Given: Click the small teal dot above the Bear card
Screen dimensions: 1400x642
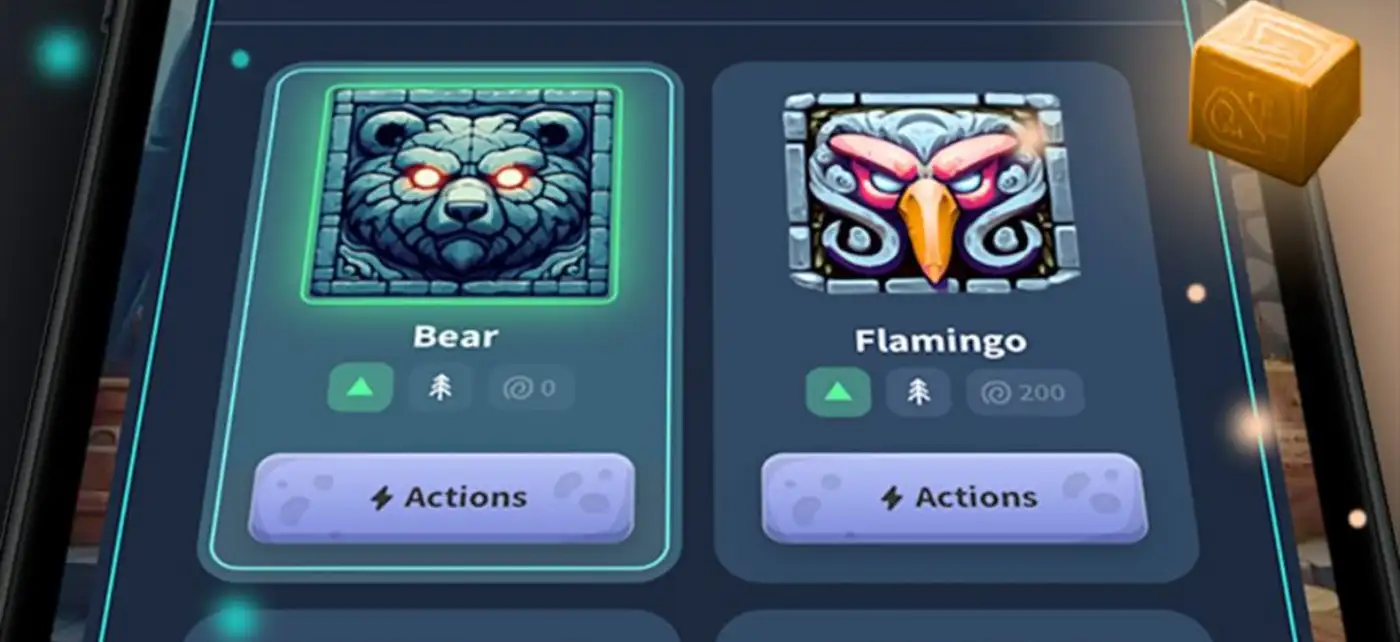Looking at the screenshot, I should click(x=240, y=59).
